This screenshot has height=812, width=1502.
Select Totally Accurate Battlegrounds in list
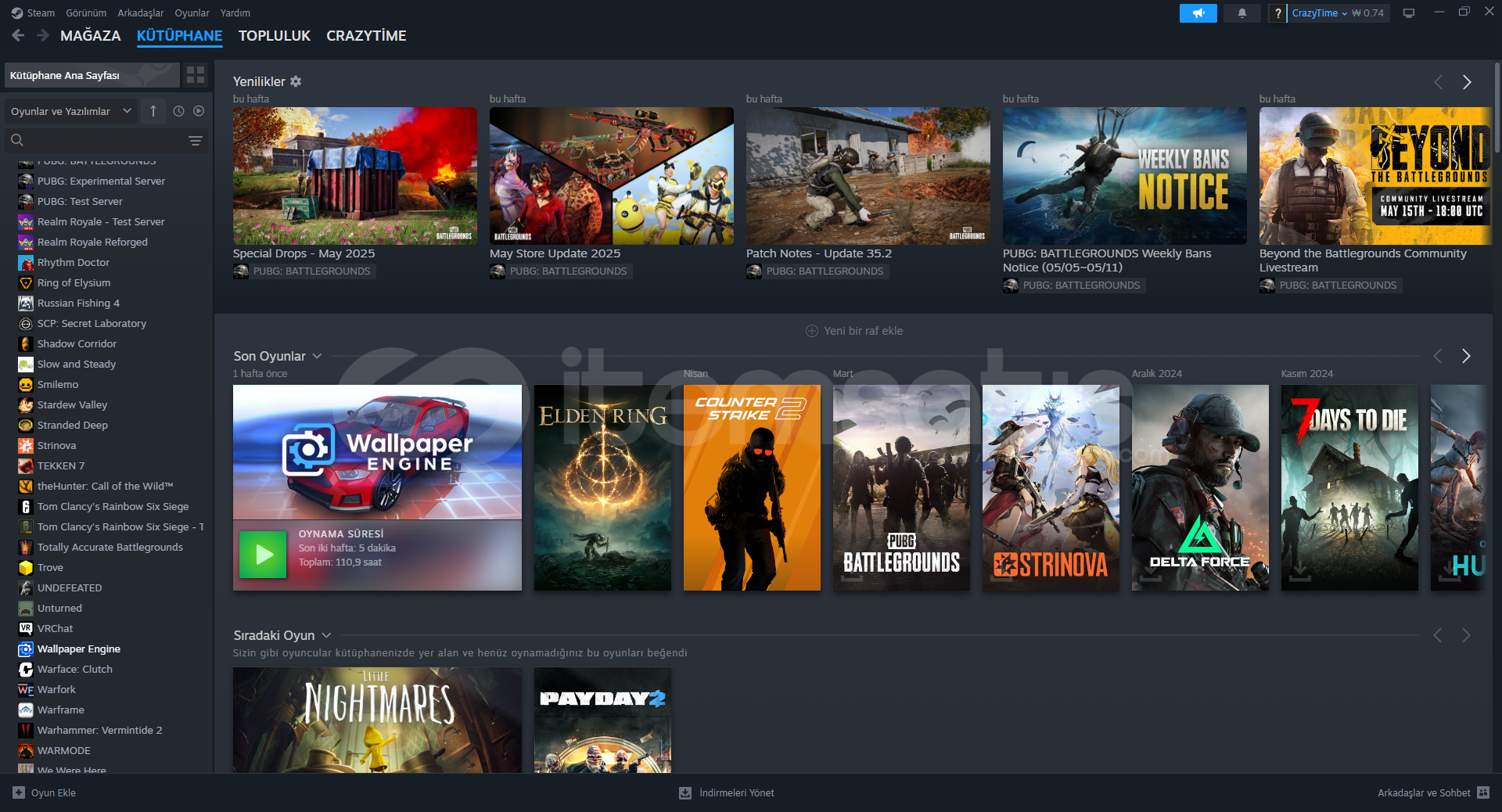pyautogui.click(x=109, y=547)
